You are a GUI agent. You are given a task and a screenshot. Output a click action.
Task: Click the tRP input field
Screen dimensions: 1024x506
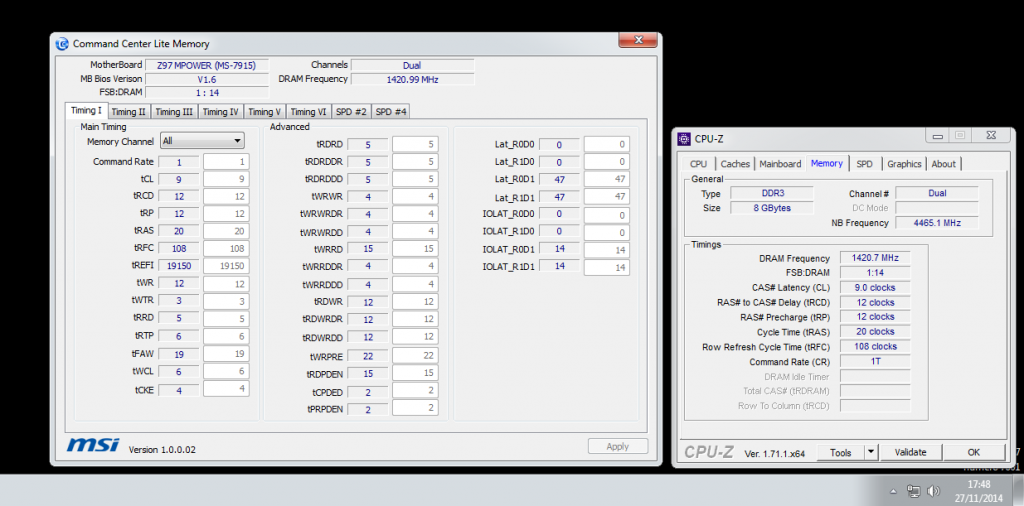pos(225,213)
